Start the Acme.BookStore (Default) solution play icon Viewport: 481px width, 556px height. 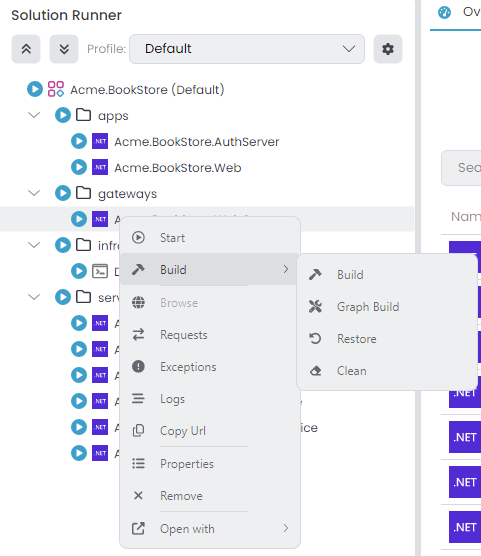pyautogui.click(x=35, y=89)
